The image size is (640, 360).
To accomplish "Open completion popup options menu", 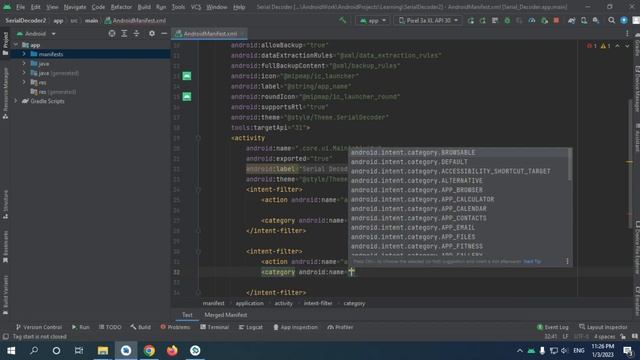I will click(567, 261).
